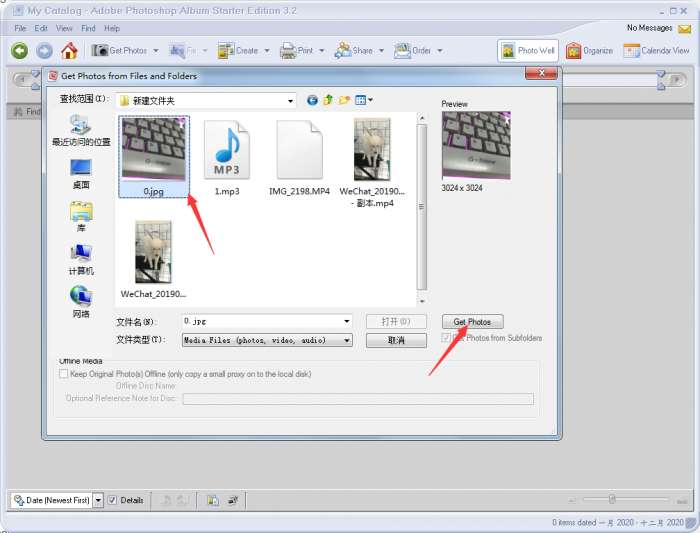Toggle the Details checkbox

[x=113, y=500]
